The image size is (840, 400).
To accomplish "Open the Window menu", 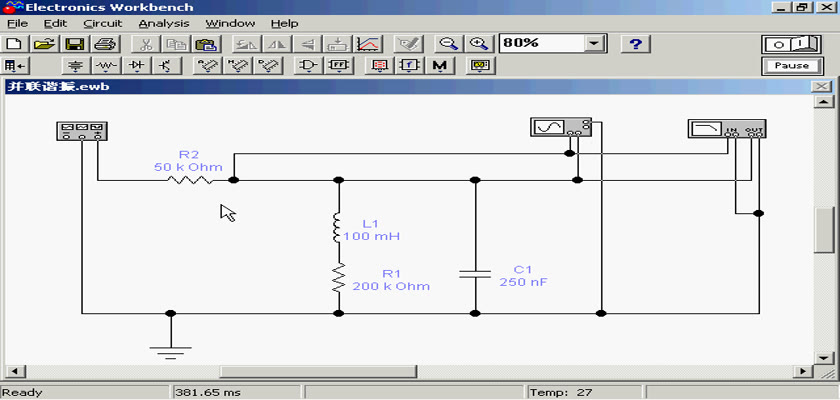I will pyautogui.click(x=230, y=24).
